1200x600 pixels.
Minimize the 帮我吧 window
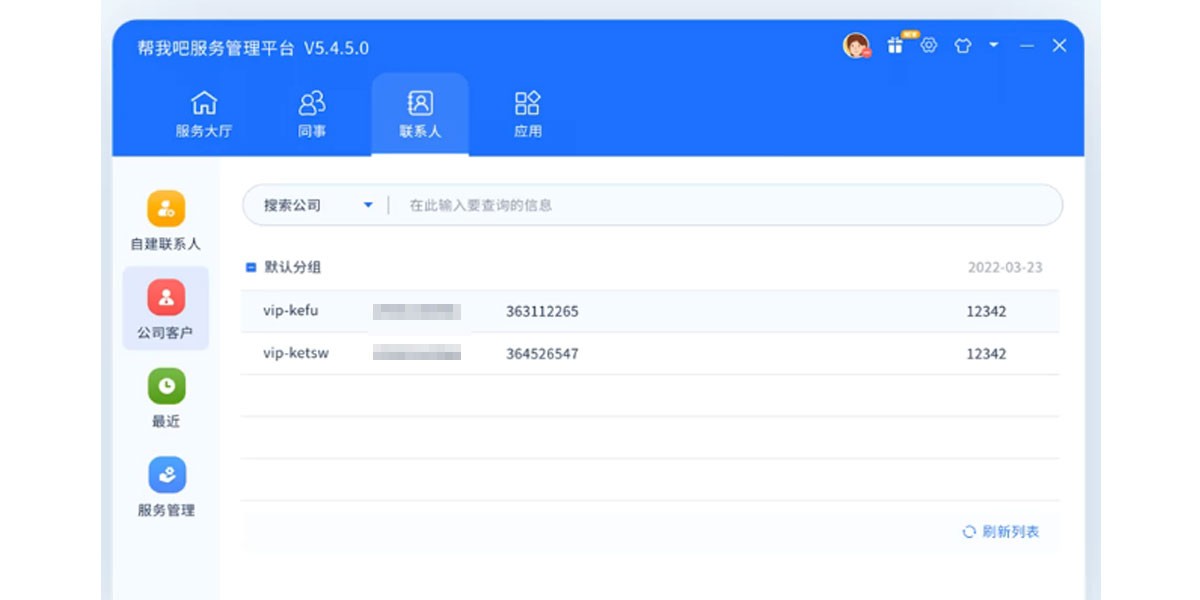click(1026, 46)
